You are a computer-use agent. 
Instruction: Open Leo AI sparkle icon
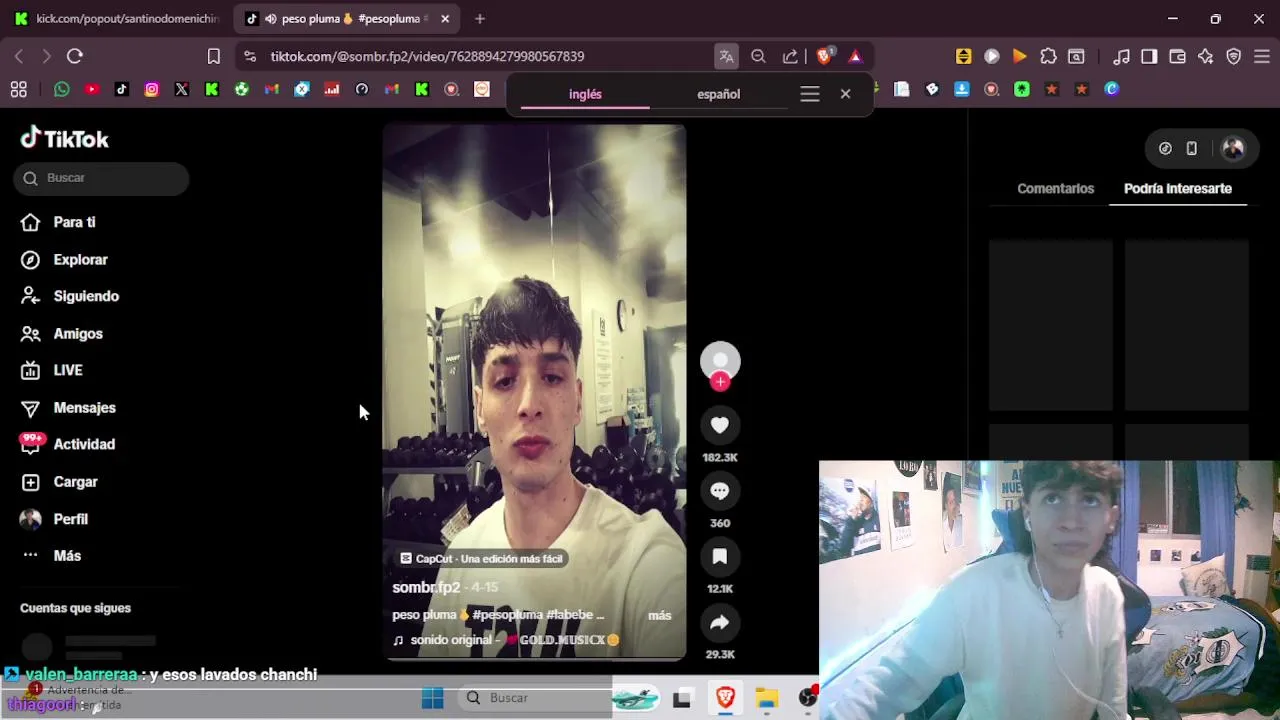(1205, 56)
